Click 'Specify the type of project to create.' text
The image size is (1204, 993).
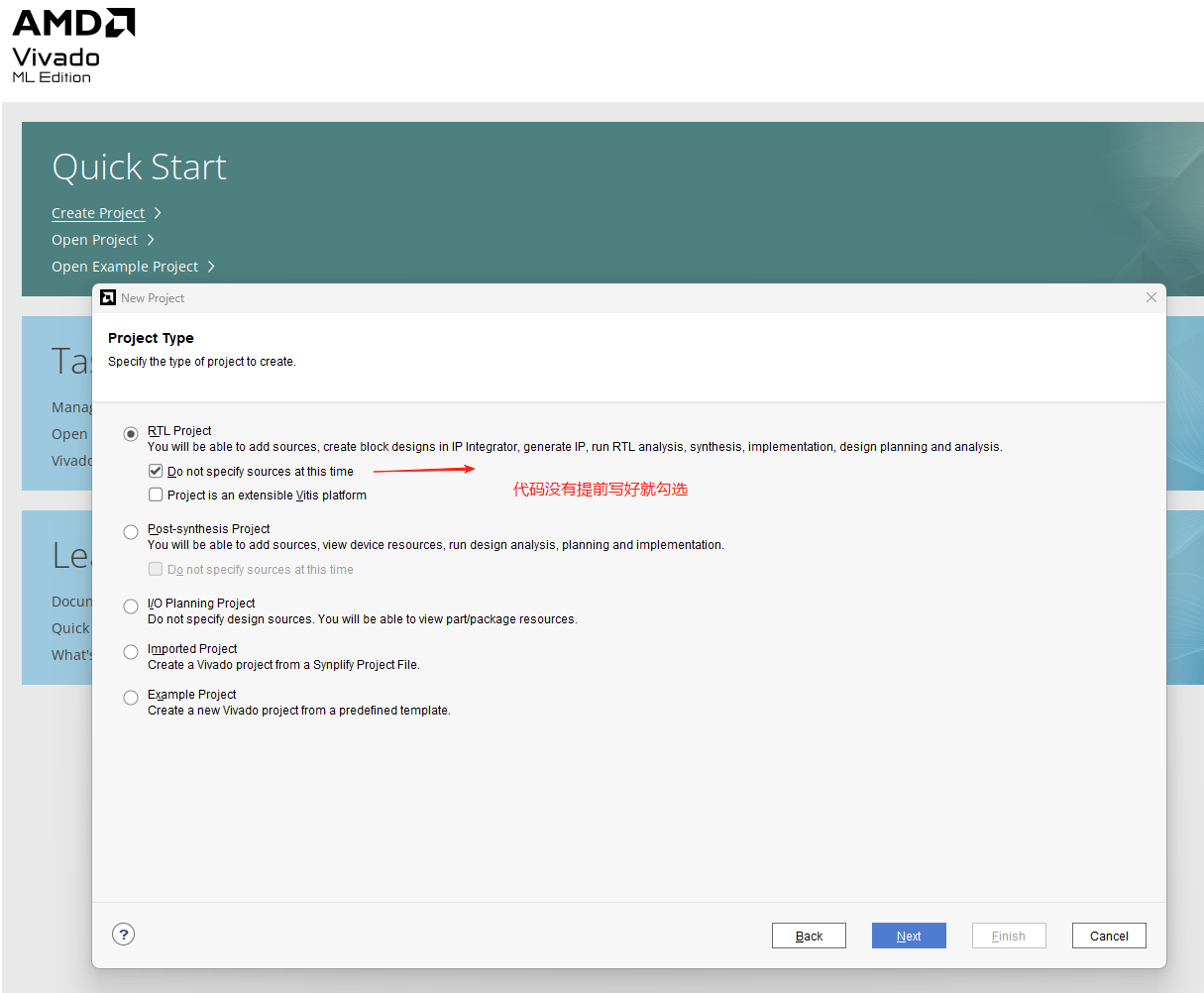point(202,362)
